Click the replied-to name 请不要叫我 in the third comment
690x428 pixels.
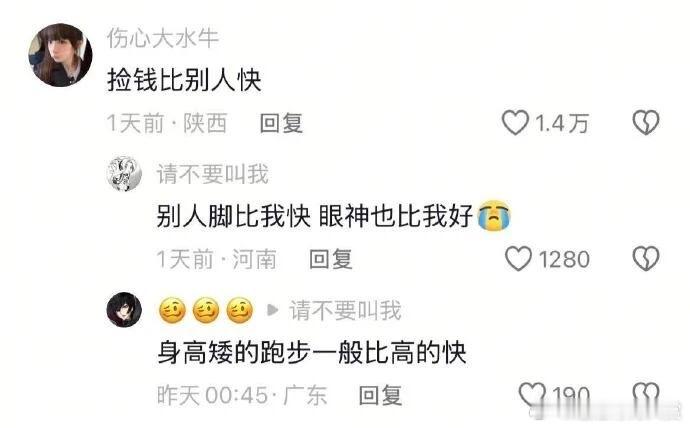(x=345, y=310)
